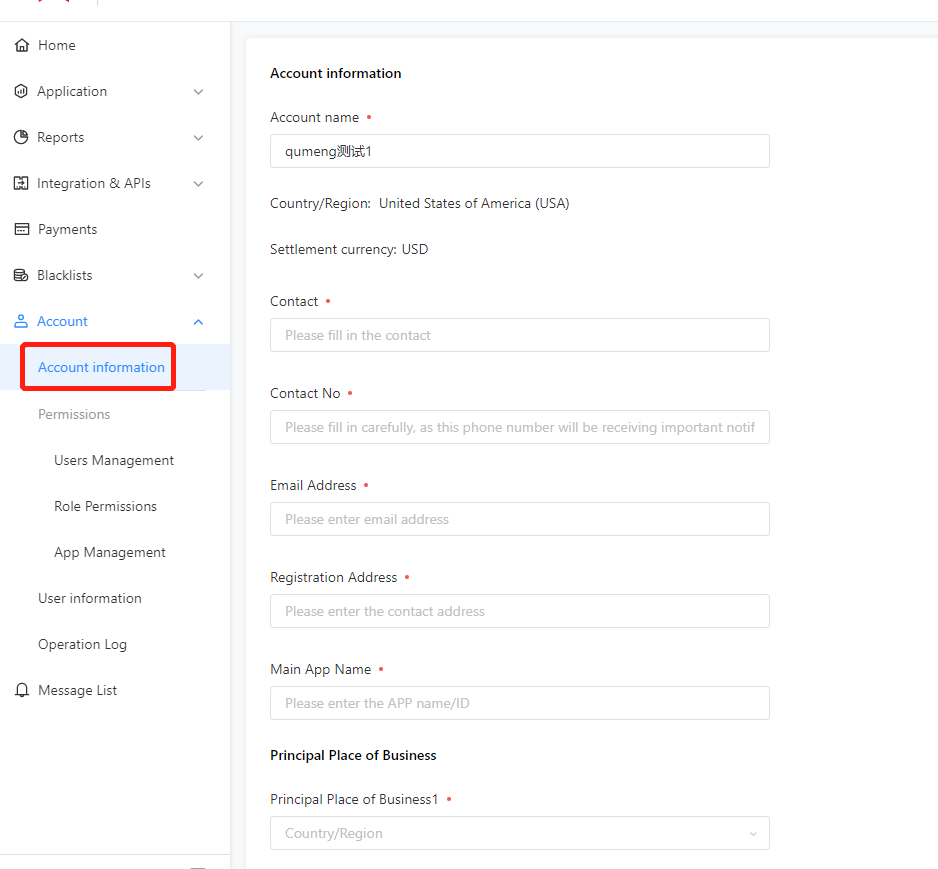The height and width of the screenshot is (869, 938).
Task: Click the Account person icon
Action: point(21,322)
